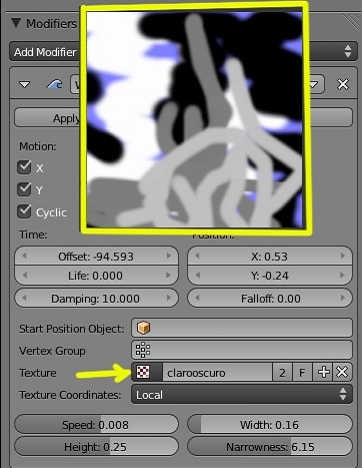The width and height of the screenshot is (362, 468).
Task: Click the Falloff 0.00 field
Action: pyautogui.click(x=270, y=298)
